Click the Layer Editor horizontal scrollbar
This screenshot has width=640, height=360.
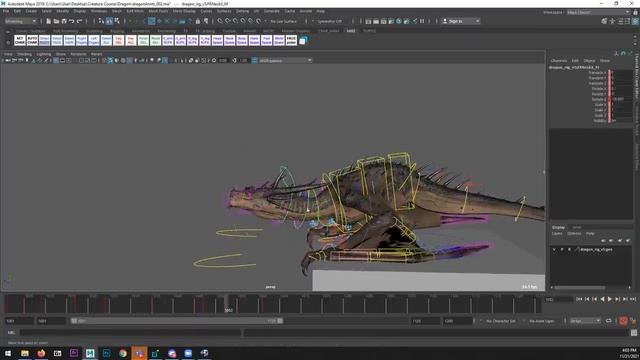579,288
